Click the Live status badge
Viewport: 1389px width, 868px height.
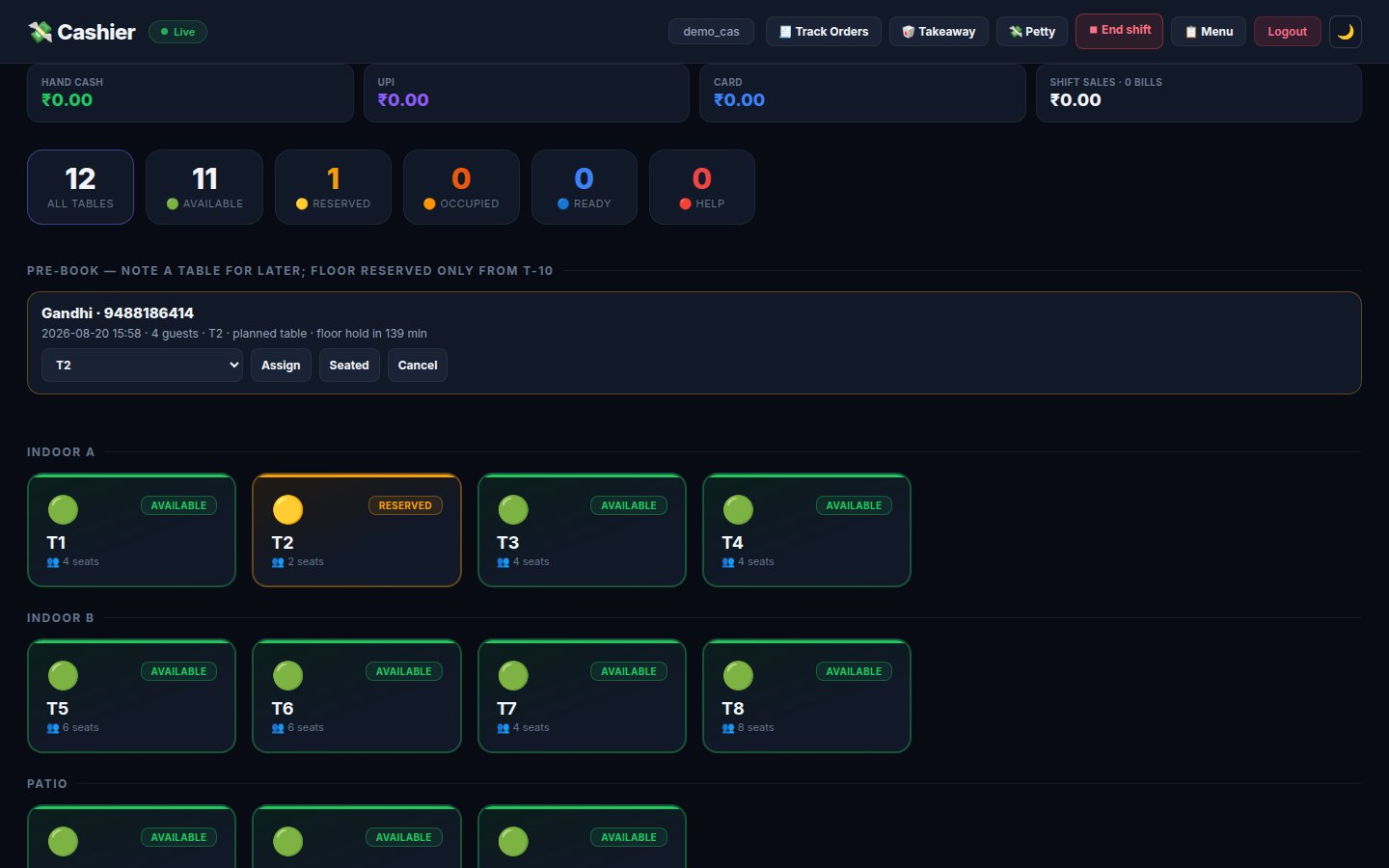click(x=177, y=32)
